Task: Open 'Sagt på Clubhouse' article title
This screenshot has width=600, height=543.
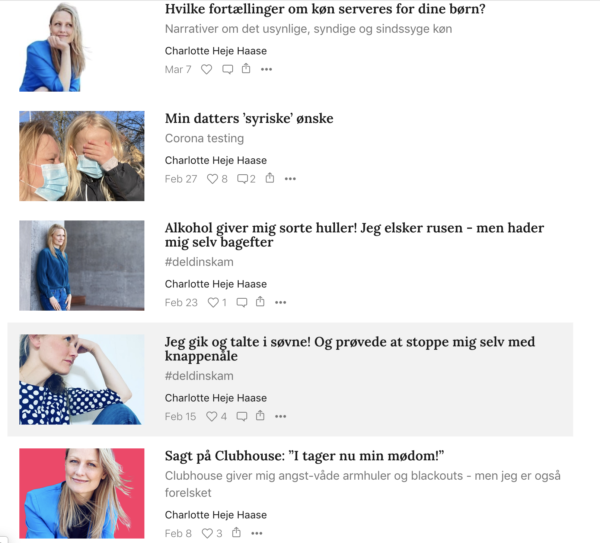Action: (305, 456)
